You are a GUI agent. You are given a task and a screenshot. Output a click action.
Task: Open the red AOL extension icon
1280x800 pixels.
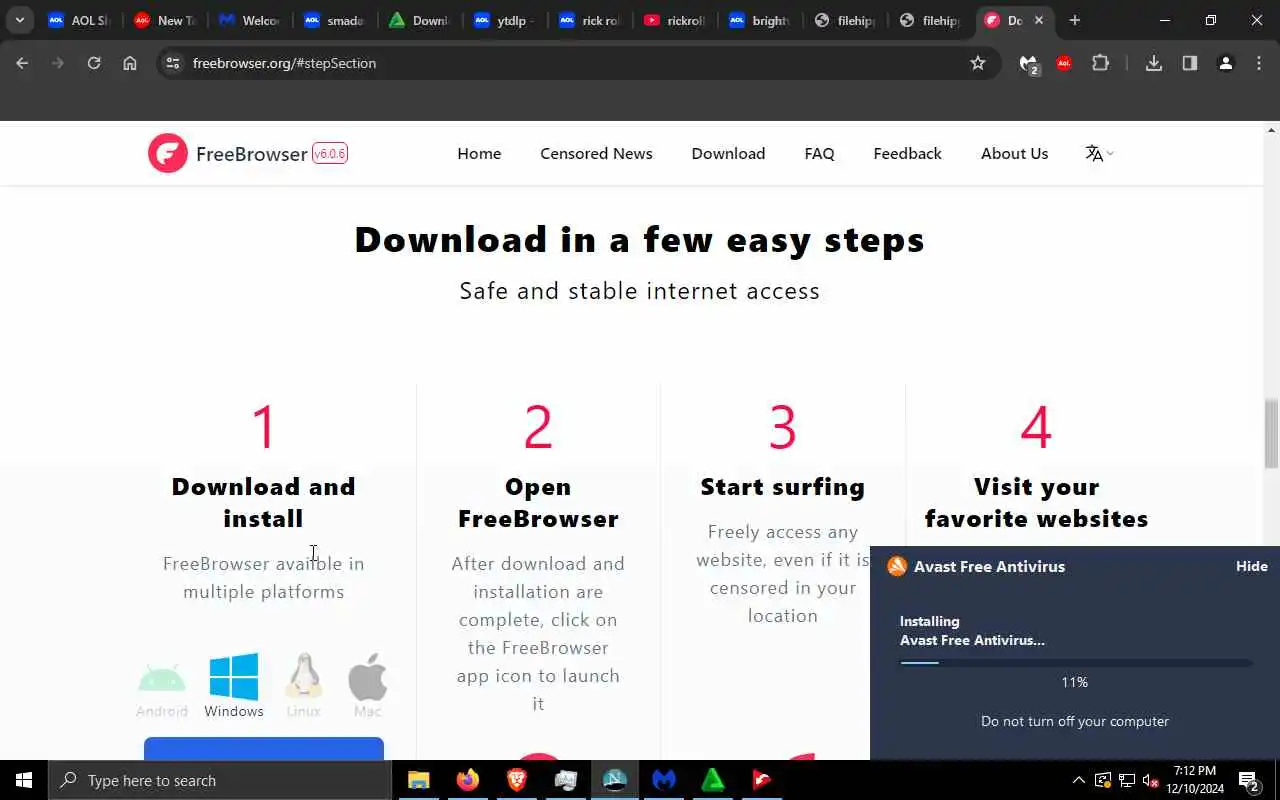pos(1064,63)
